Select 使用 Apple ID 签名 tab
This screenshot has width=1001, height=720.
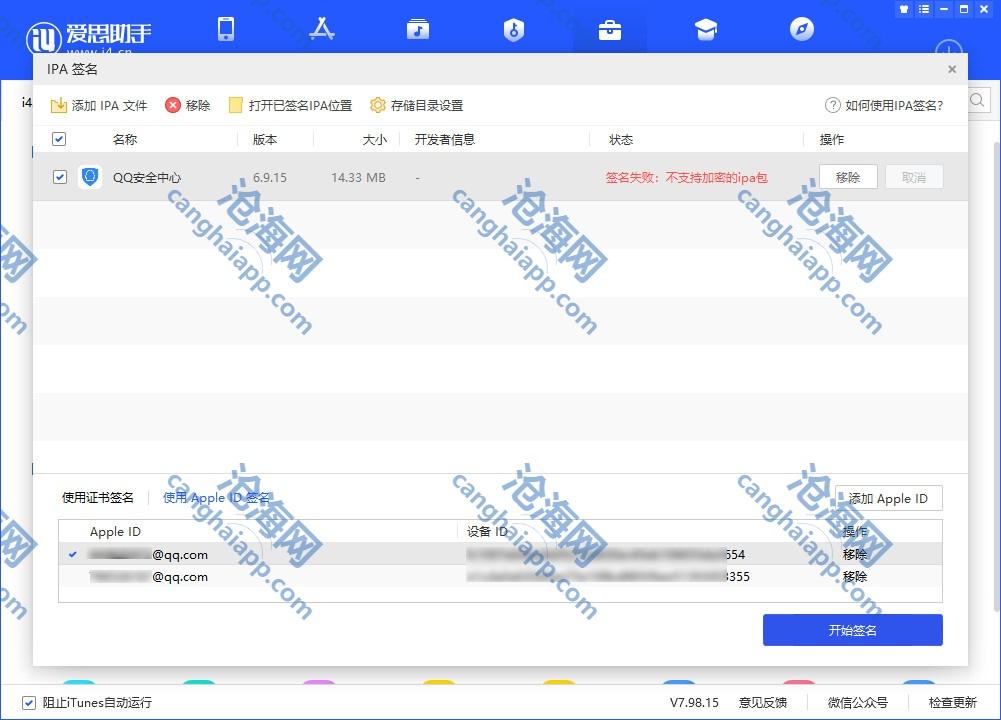[216, 497]
